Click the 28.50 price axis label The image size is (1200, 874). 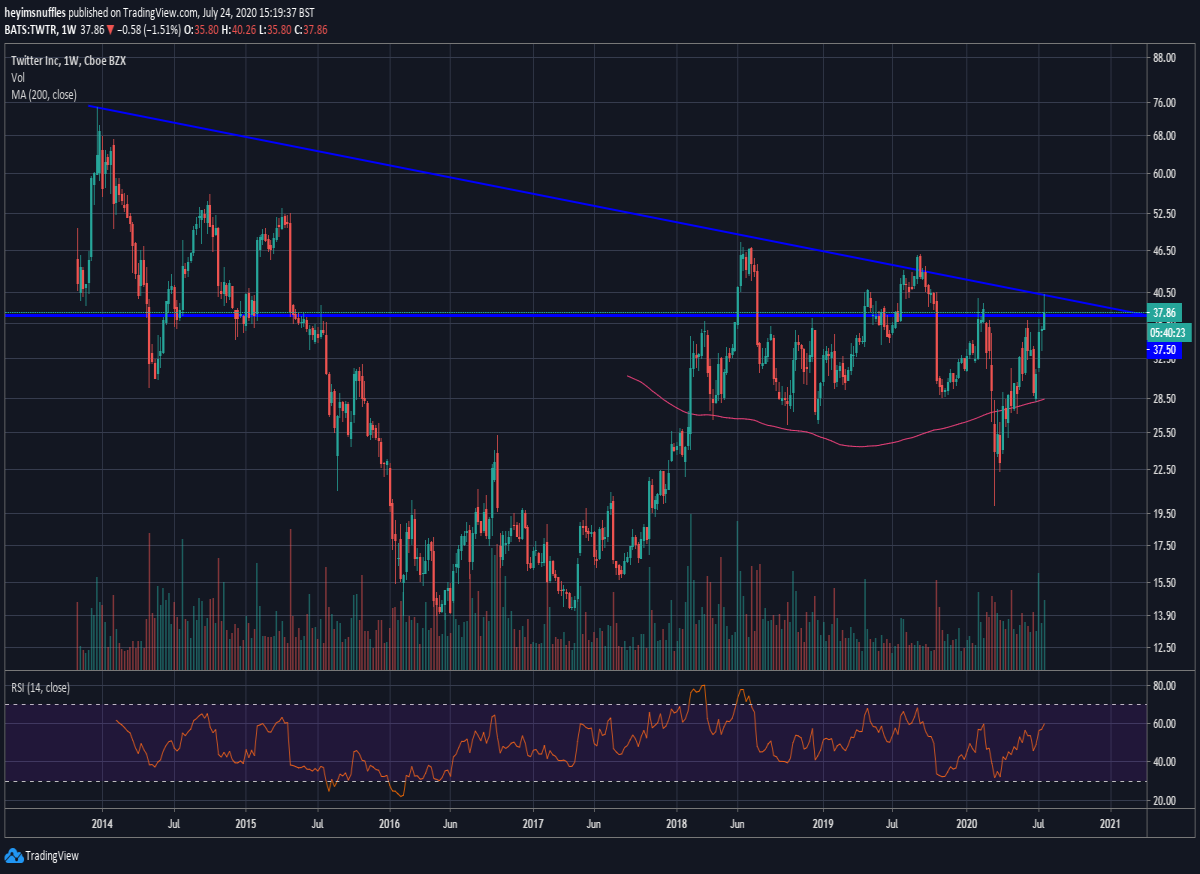[1164, 398]
